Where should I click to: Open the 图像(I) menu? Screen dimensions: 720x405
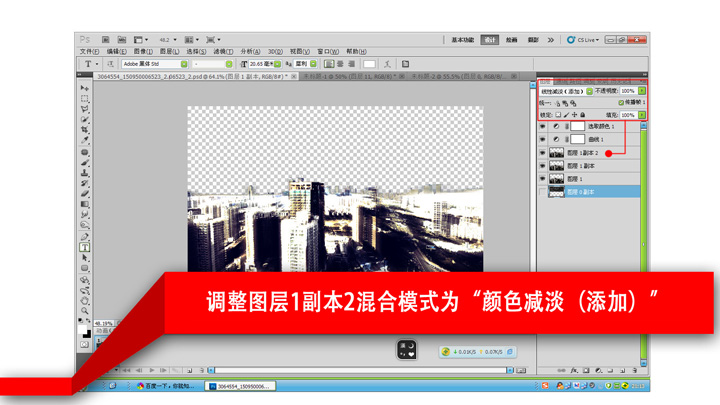click(143, 51)
